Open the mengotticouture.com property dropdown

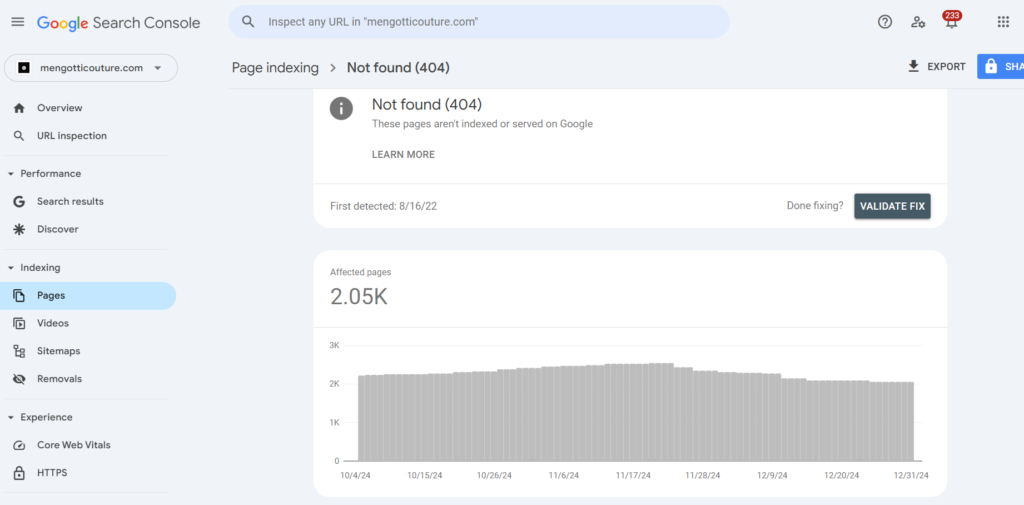pos(91,68)
